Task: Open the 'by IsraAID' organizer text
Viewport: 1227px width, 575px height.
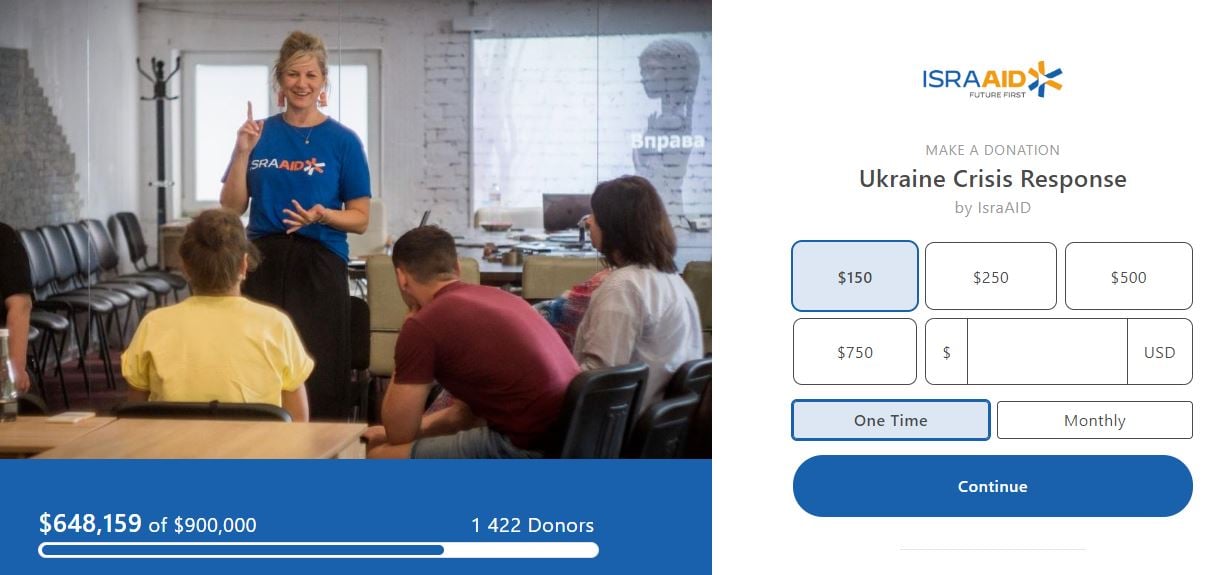Action: [993, 208]
